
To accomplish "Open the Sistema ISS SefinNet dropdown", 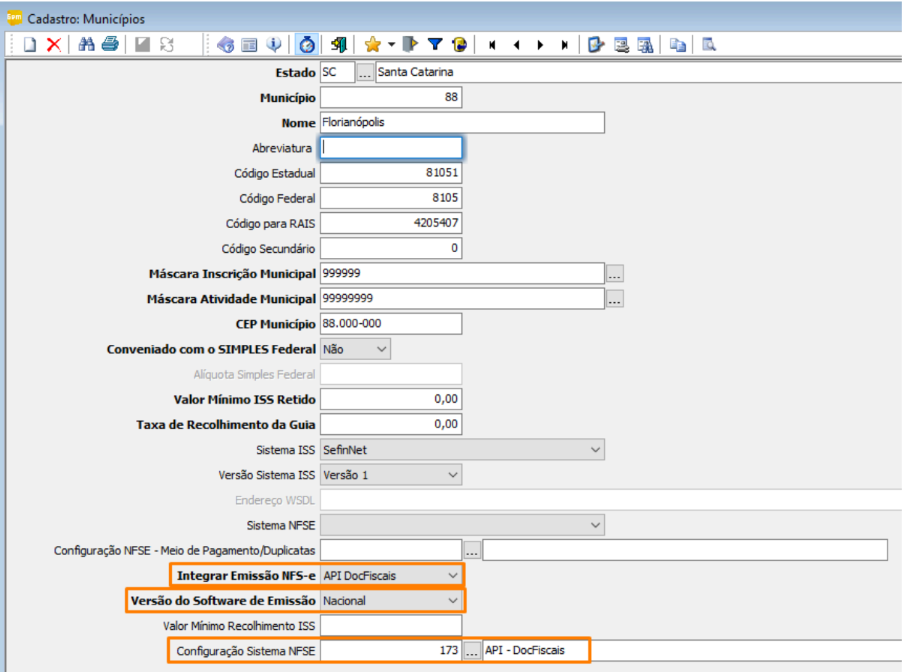I will pos(462,450).
